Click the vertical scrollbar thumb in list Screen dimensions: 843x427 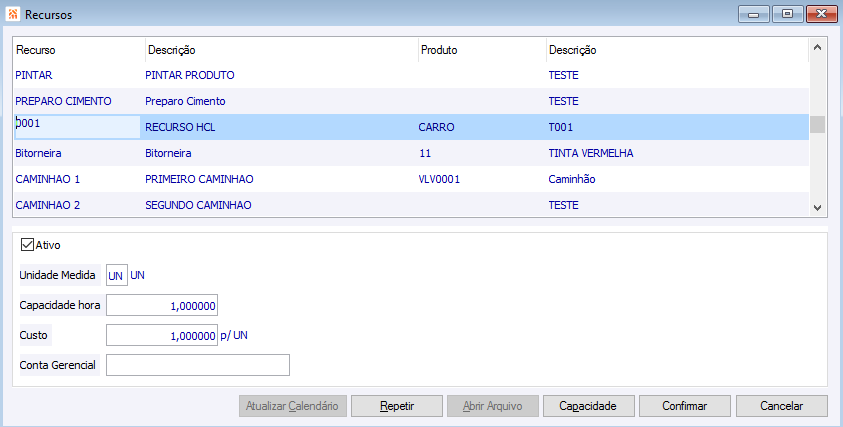[x=817, y=124]
